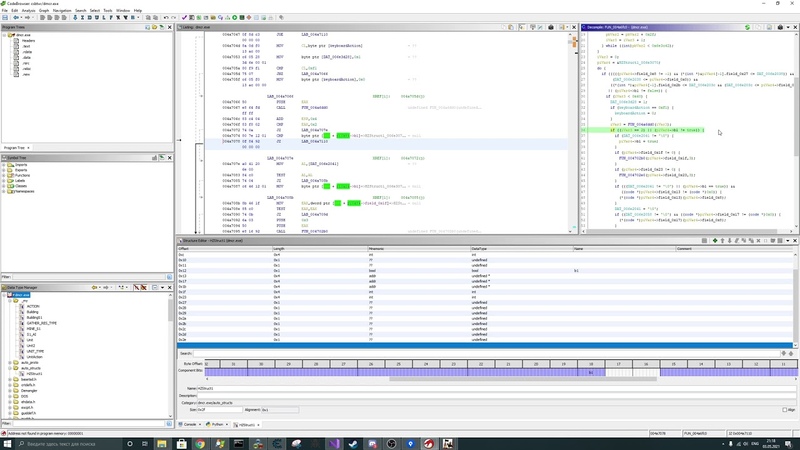Click the Structure Editor Name field
800x450 pixels.
(496, 388)
